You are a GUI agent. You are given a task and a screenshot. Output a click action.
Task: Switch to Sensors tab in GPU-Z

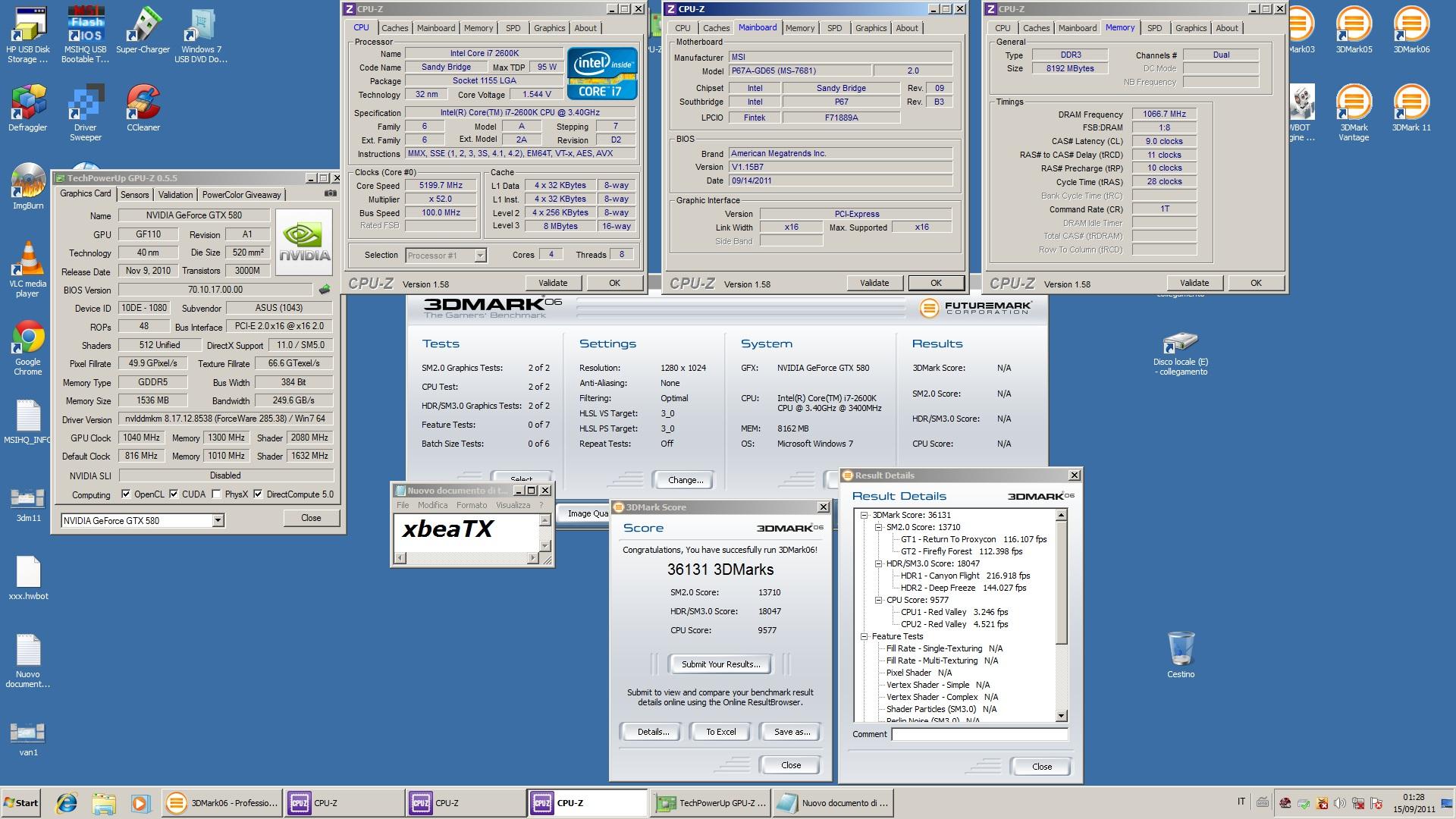135,195
